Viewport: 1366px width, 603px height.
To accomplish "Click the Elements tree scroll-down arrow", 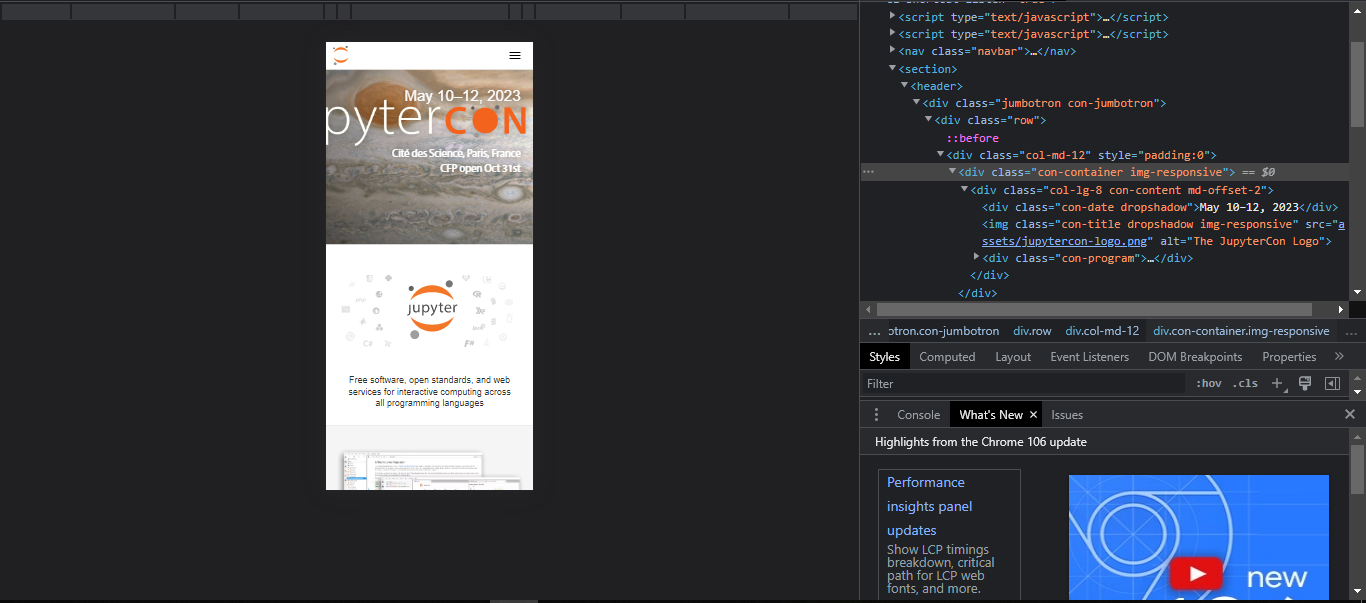I will click(1357, 292).
